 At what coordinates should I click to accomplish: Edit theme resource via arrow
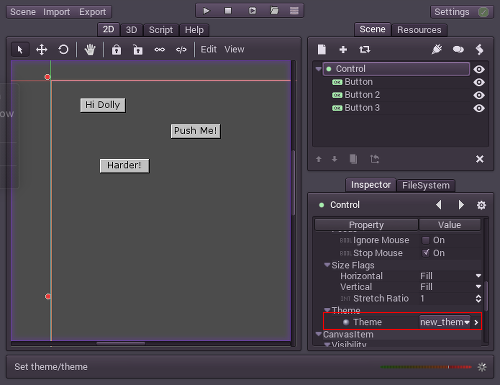pos(476,322)
